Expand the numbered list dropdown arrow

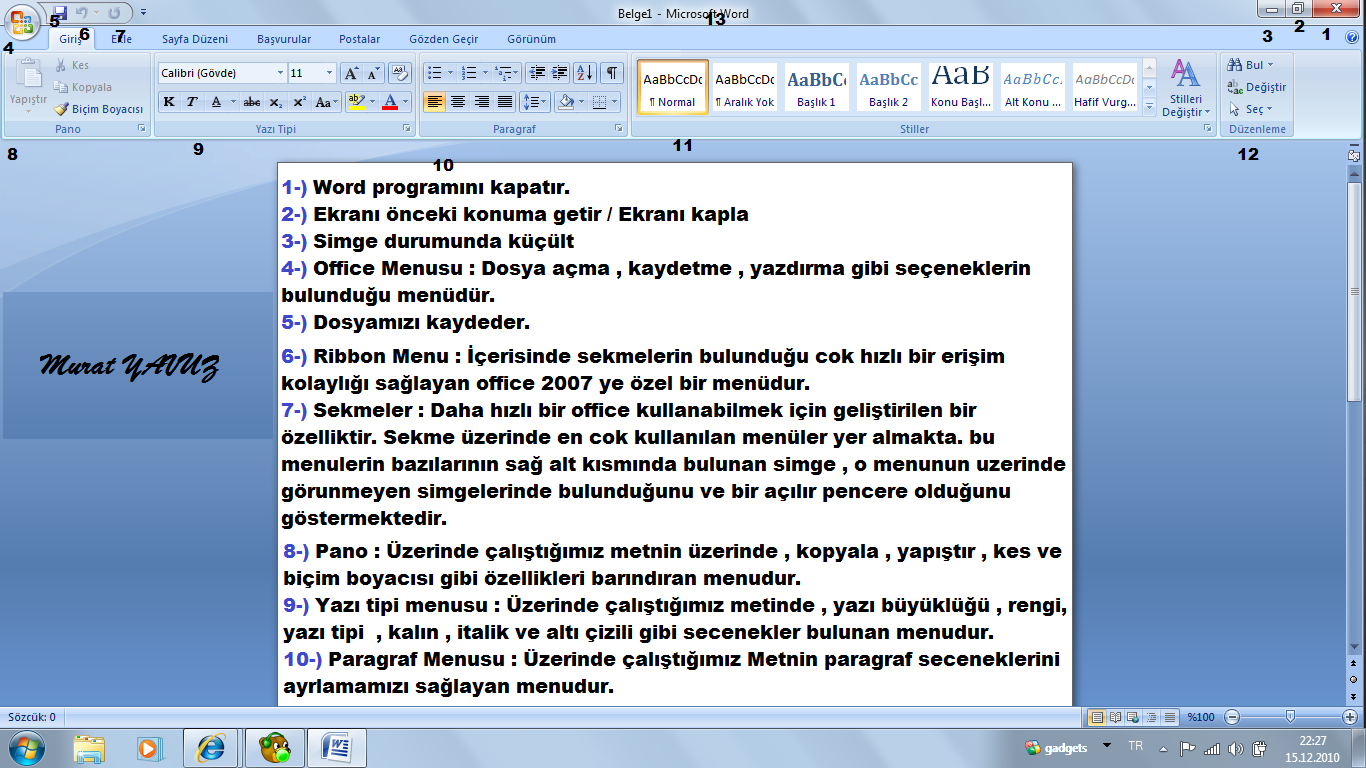click(485, 73)
